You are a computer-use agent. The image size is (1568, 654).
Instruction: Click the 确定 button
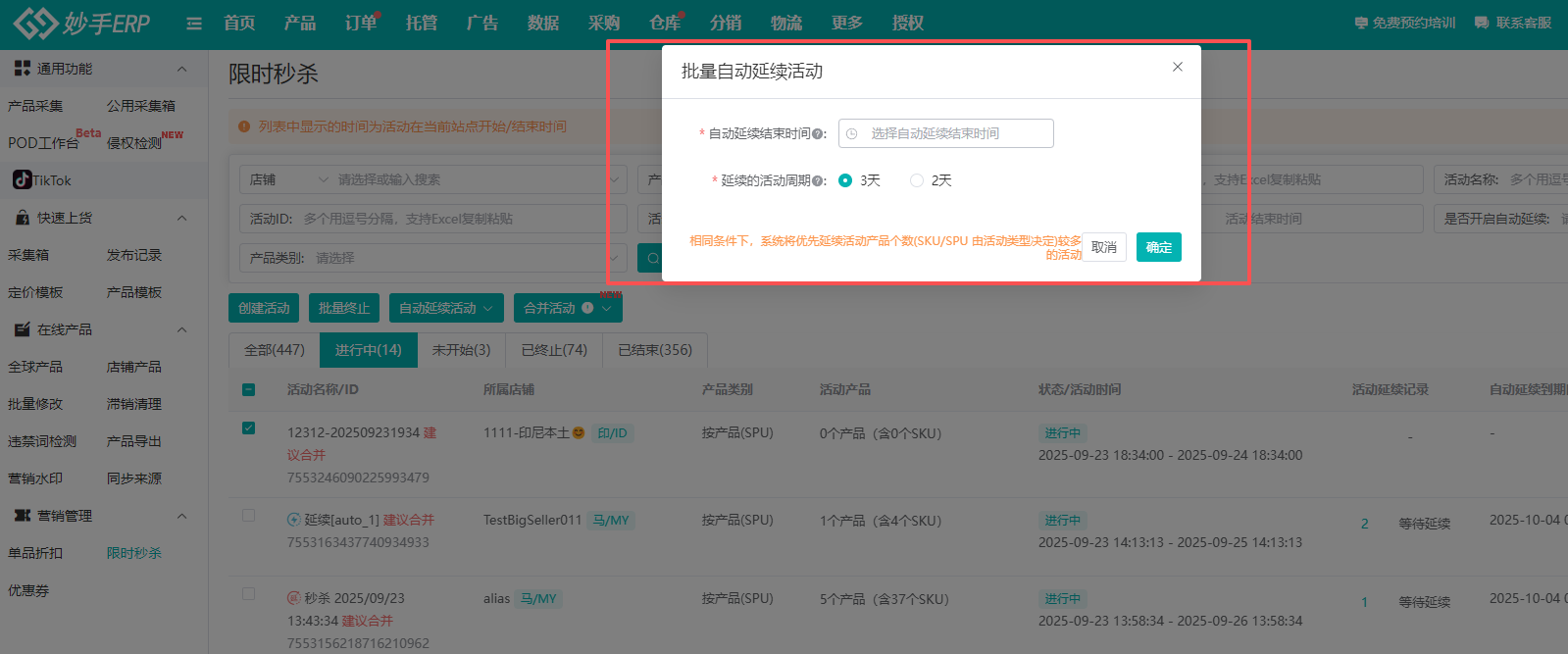coord(1159,247)
